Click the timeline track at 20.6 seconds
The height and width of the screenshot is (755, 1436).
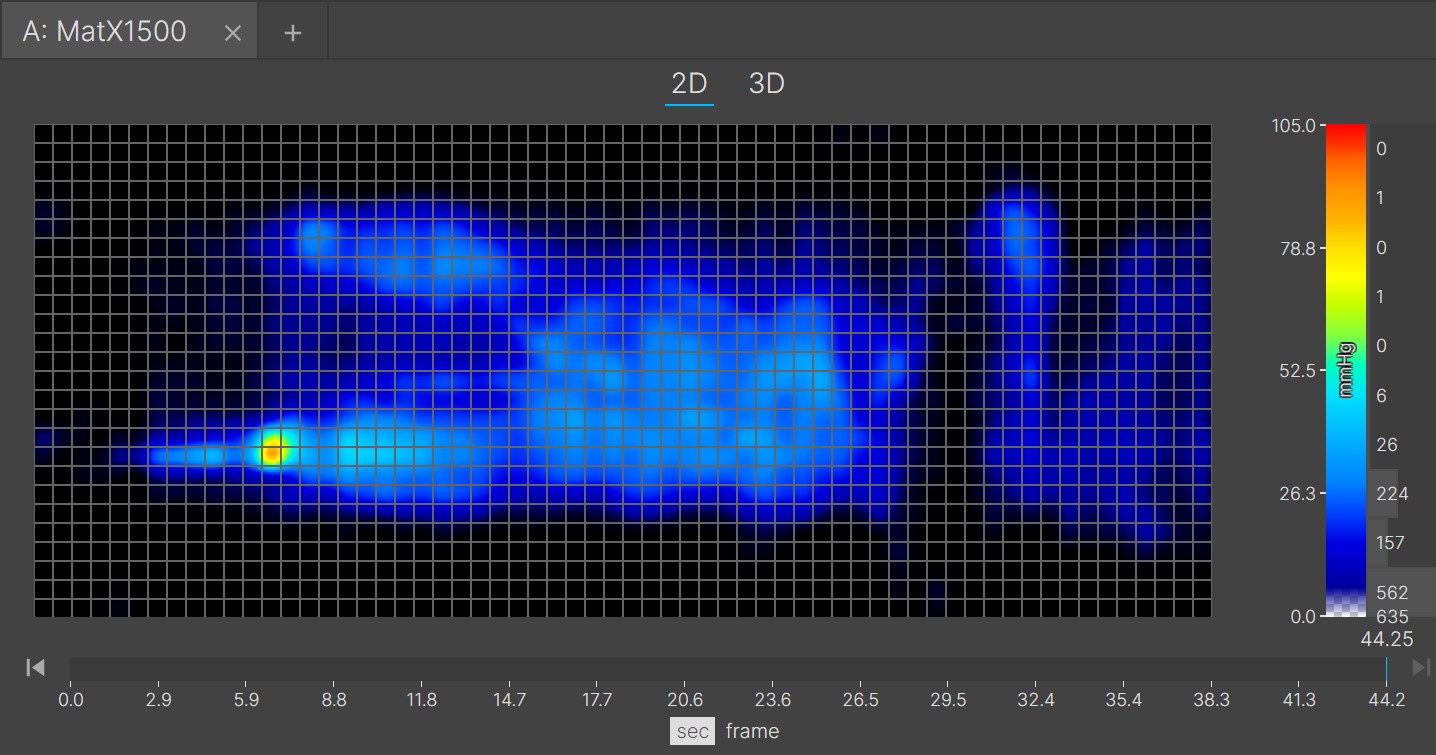point(685,667)
